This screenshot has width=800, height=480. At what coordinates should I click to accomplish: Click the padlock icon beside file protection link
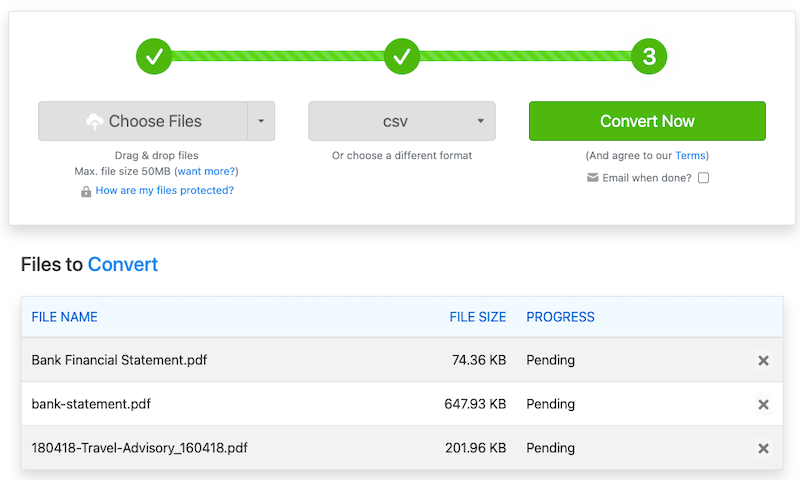tap(86, 191)
